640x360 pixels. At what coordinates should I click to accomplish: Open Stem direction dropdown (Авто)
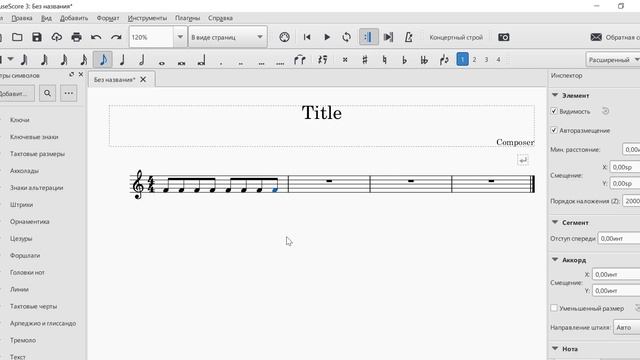(627, 327)
